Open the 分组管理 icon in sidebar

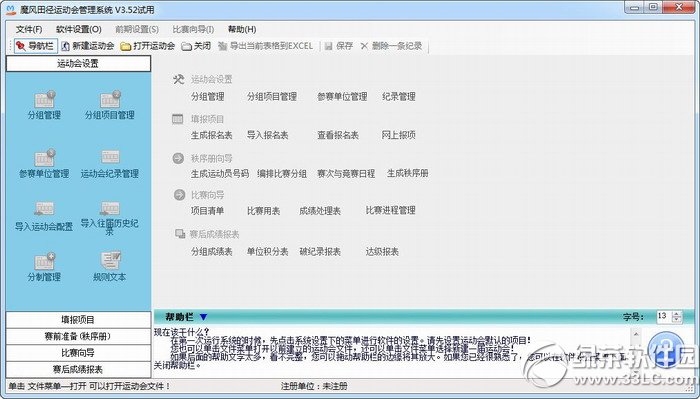(x=44, y=105)
